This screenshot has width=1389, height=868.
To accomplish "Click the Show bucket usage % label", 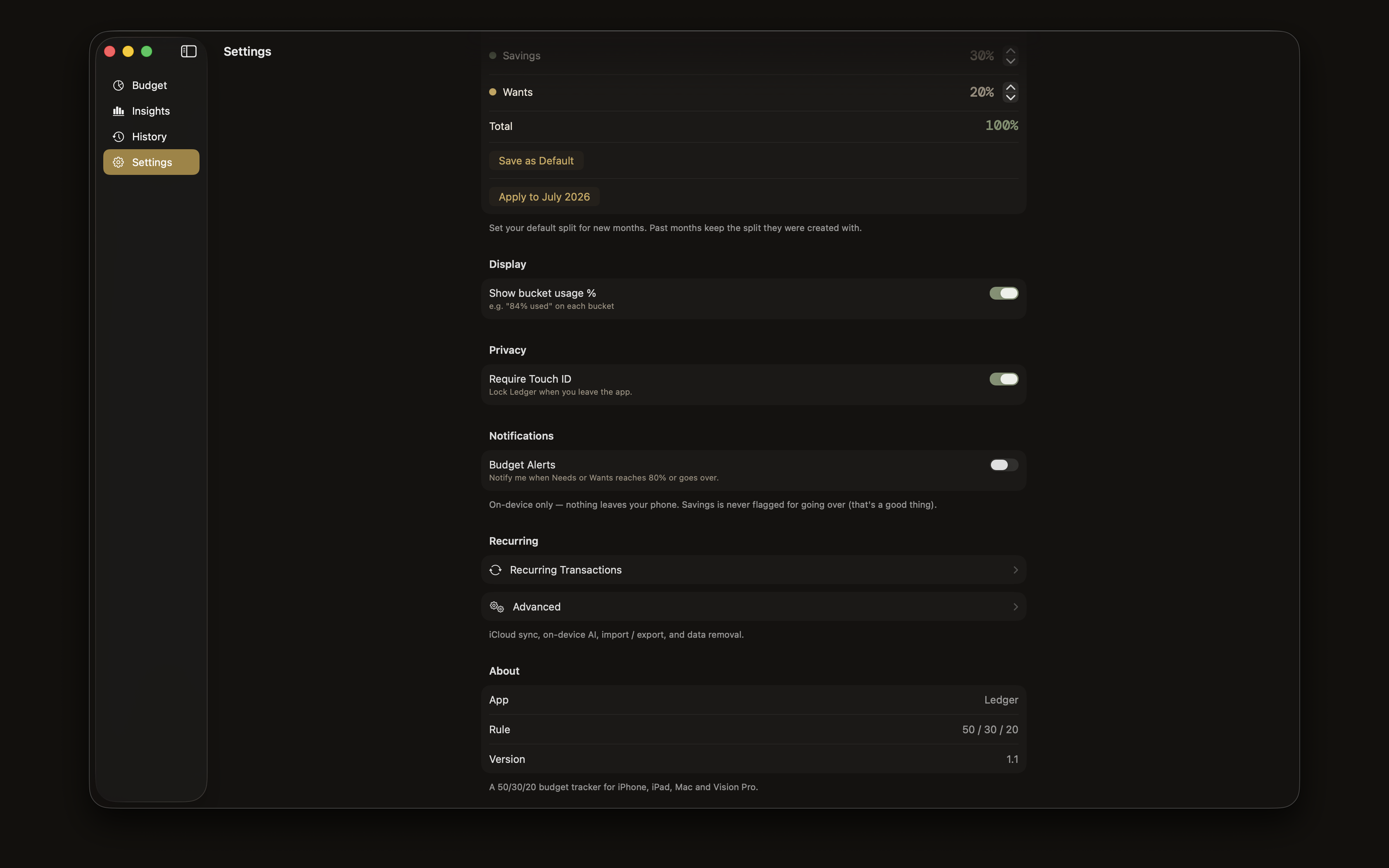I will click(x=542, y=293).
